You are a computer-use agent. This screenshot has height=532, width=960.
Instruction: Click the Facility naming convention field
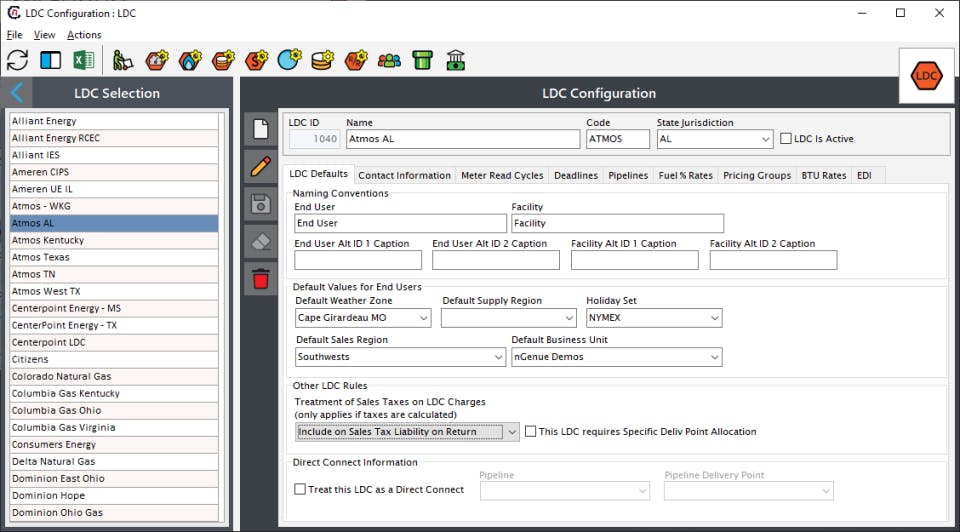617,223
